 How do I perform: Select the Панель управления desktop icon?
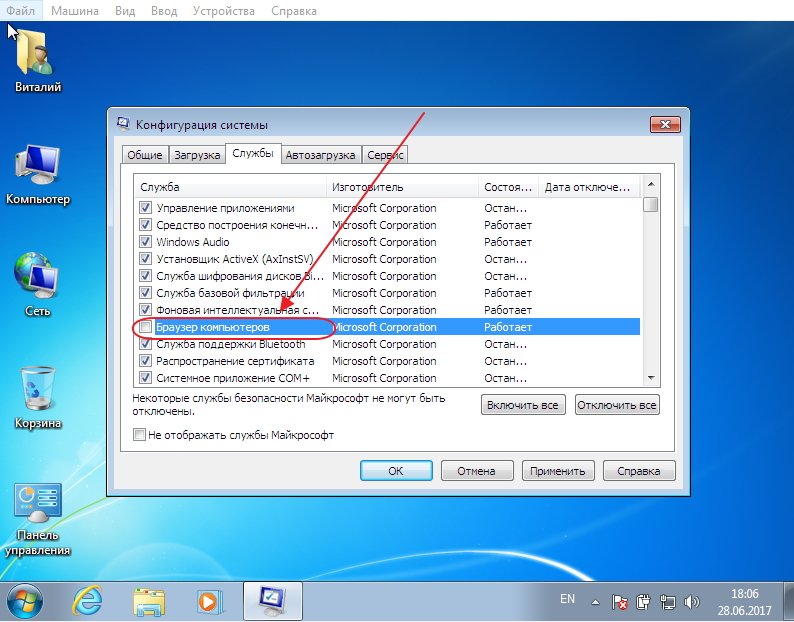point(37,519)
